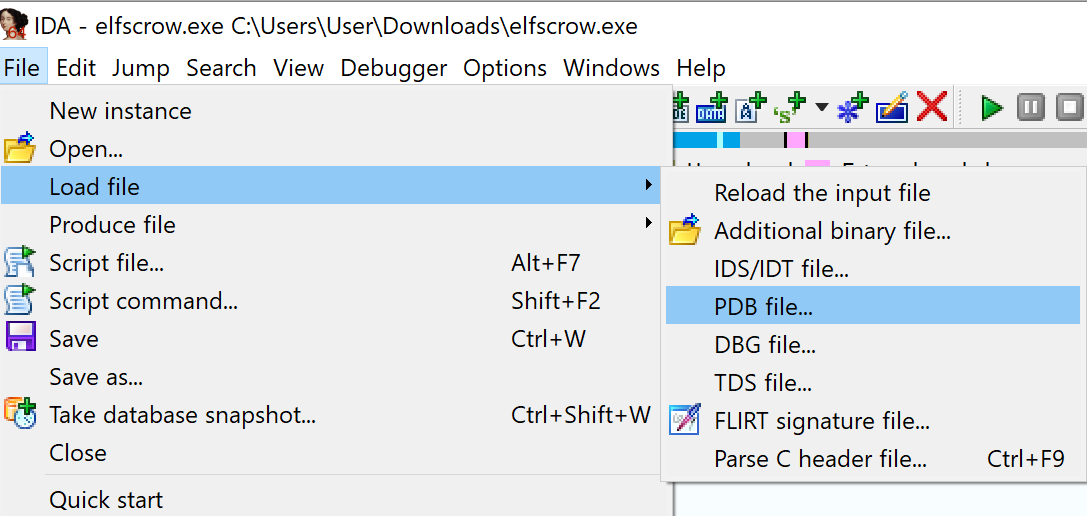The image size is (1087, 516).
Task: Select TDS file... submenu entry
Action: [873, 382]
